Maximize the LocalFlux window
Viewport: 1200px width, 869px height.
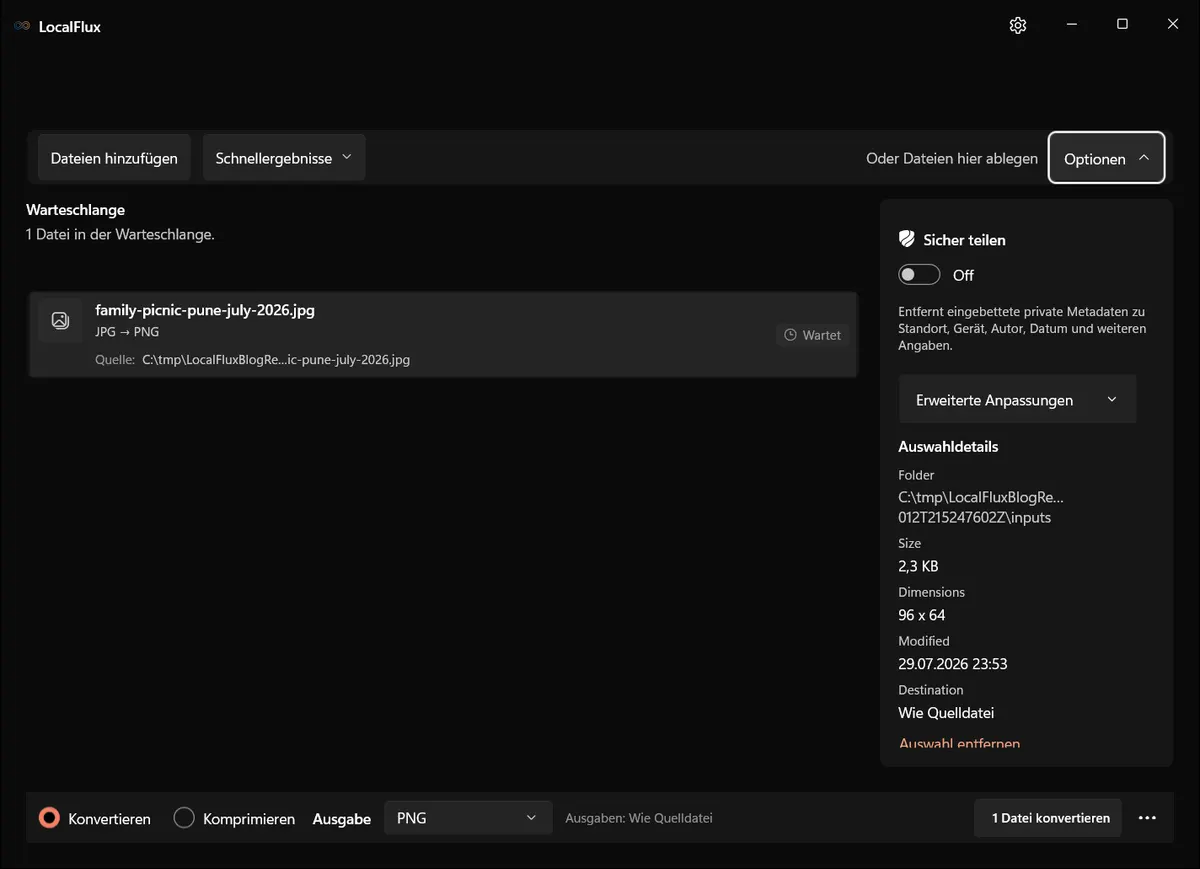point(1122,25)
